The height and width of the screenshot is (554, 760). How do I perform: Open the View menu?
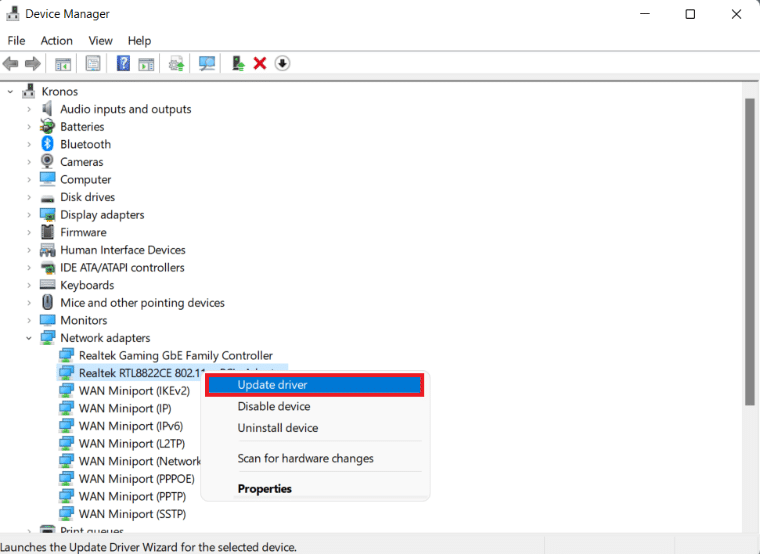click(x=100, y=40)
